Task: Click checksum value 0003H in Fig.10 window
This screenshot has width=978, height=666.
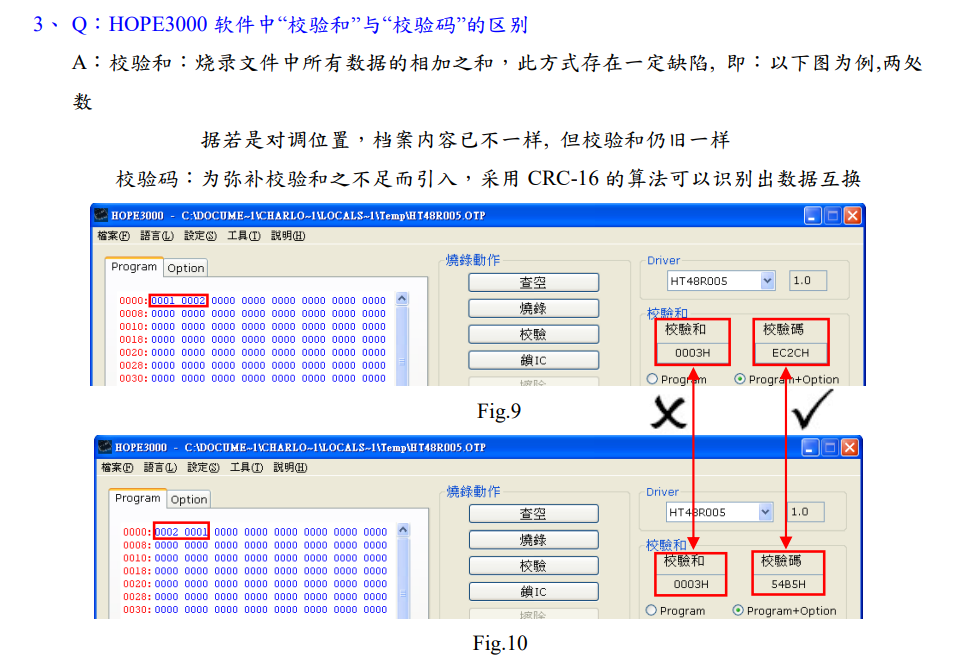Action: click(x=691, y=584)
